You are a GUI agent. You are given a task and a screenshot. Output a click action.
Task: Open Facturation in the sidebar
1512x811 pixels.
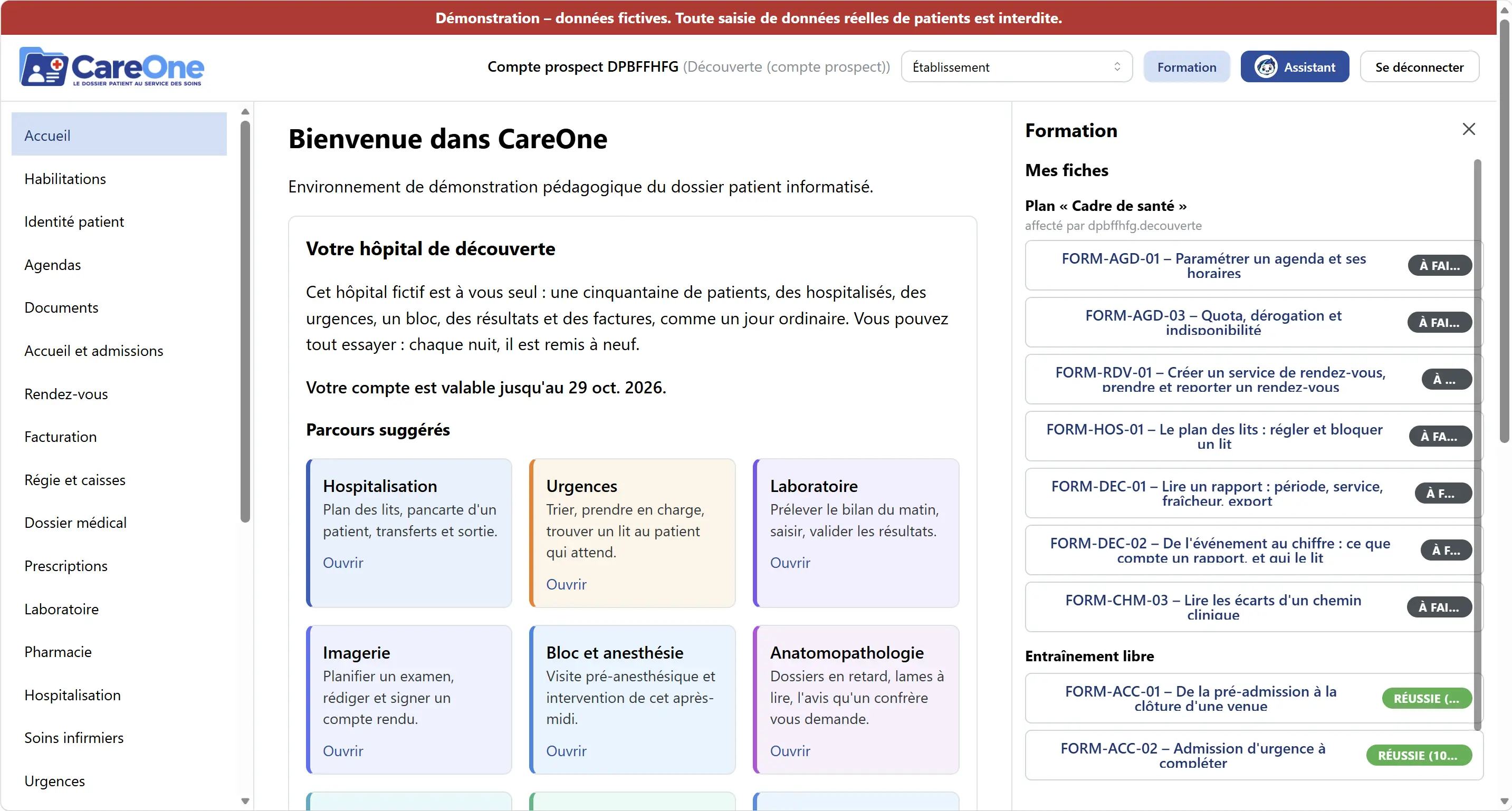tap(119, 437)
